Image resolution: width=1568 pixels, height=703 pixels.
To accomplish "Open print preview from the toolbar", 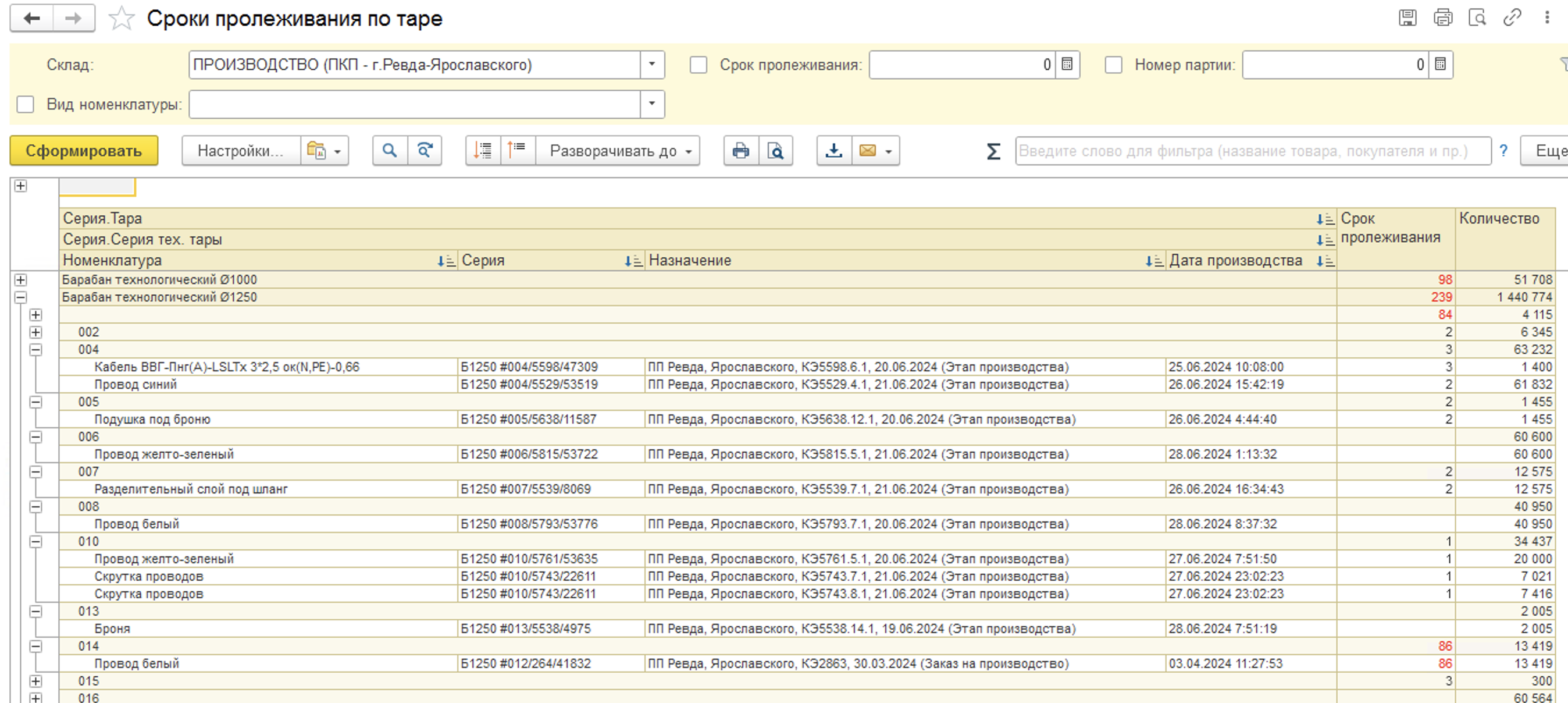I will (x=775, y=151).
